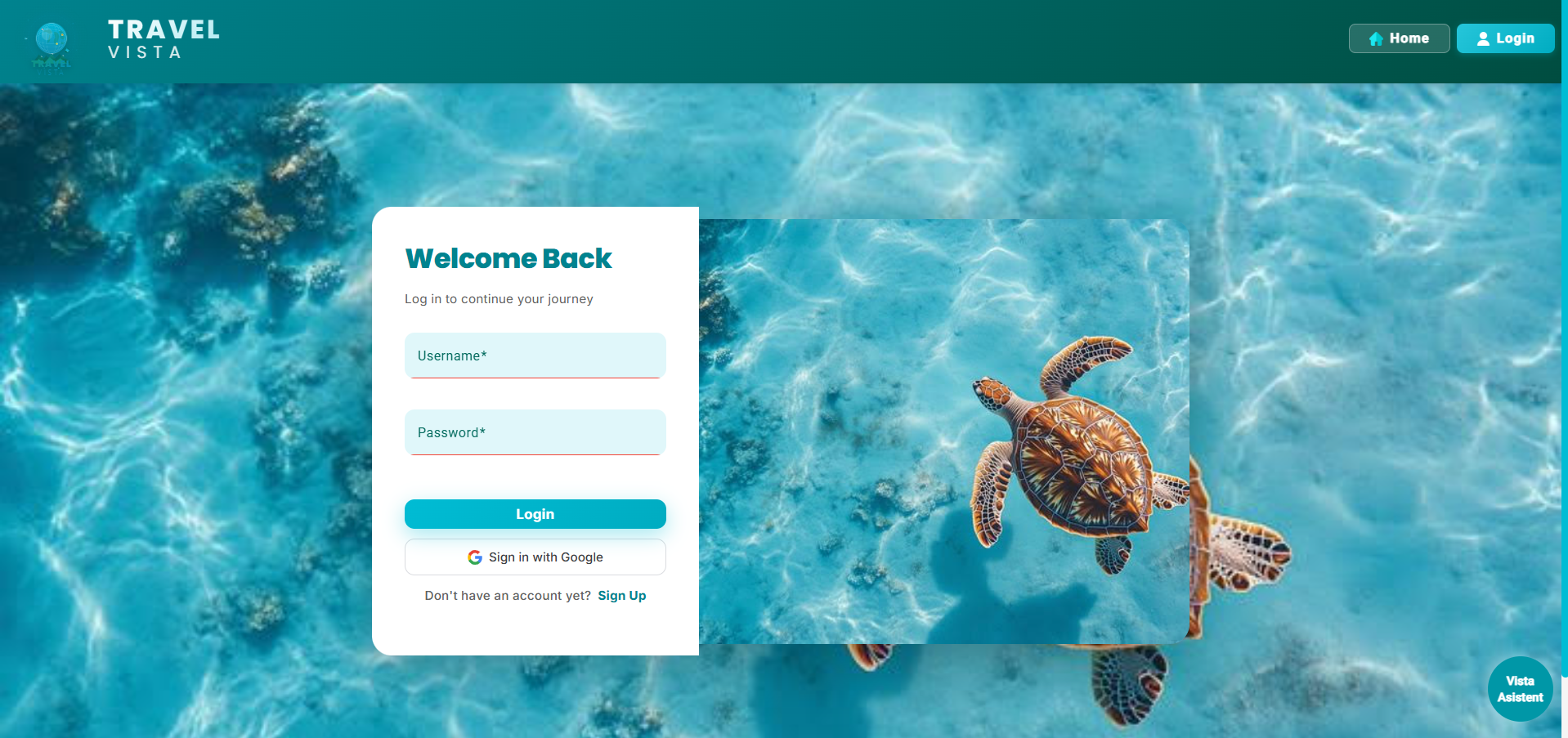The width and height of the screenshot is (1568, 738).
Task: Focus the Username input field
Action: (535, 356)
